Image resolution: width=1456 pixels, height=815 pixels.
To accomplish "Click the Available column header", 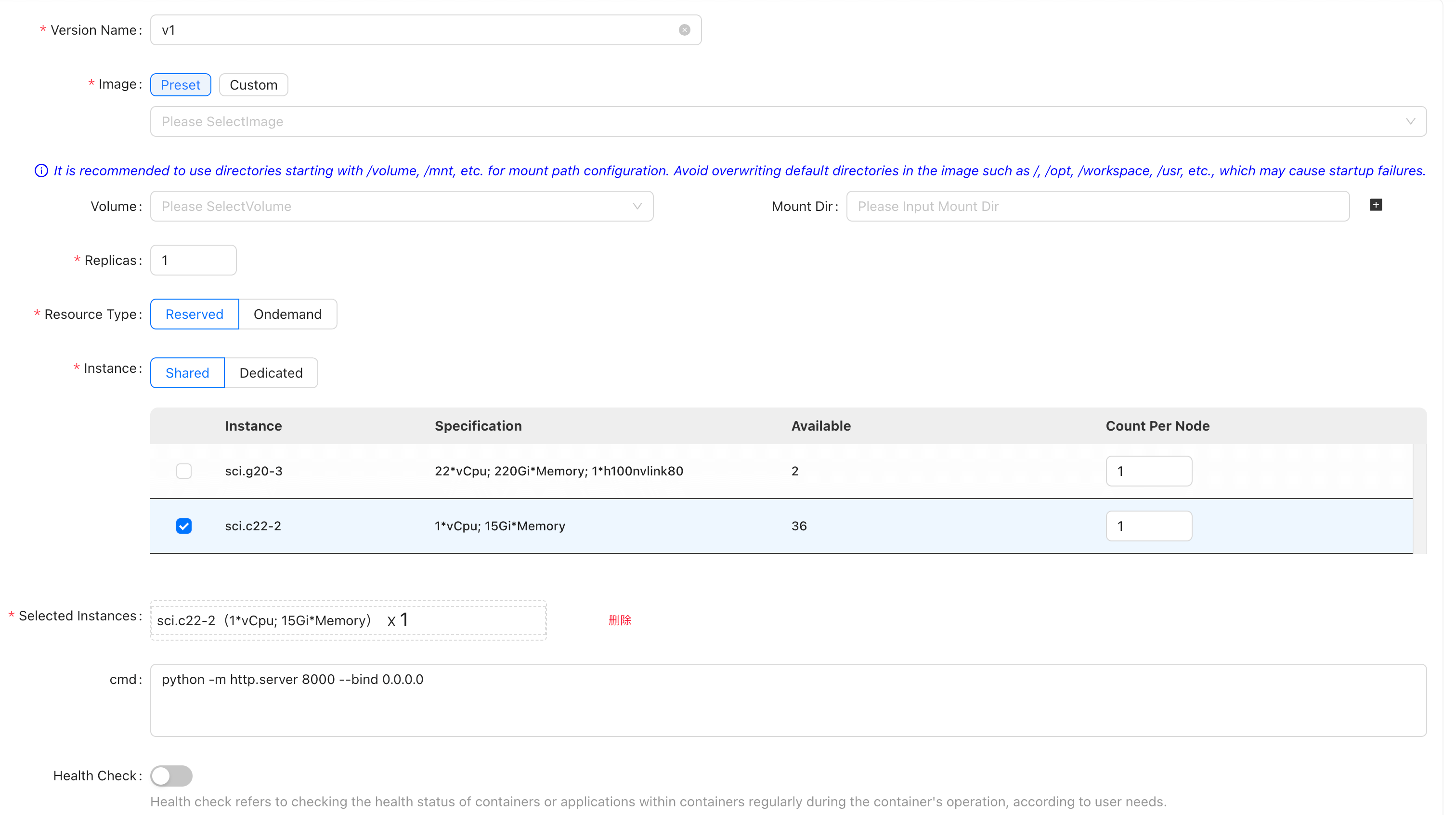I will [x=821, y=426].
